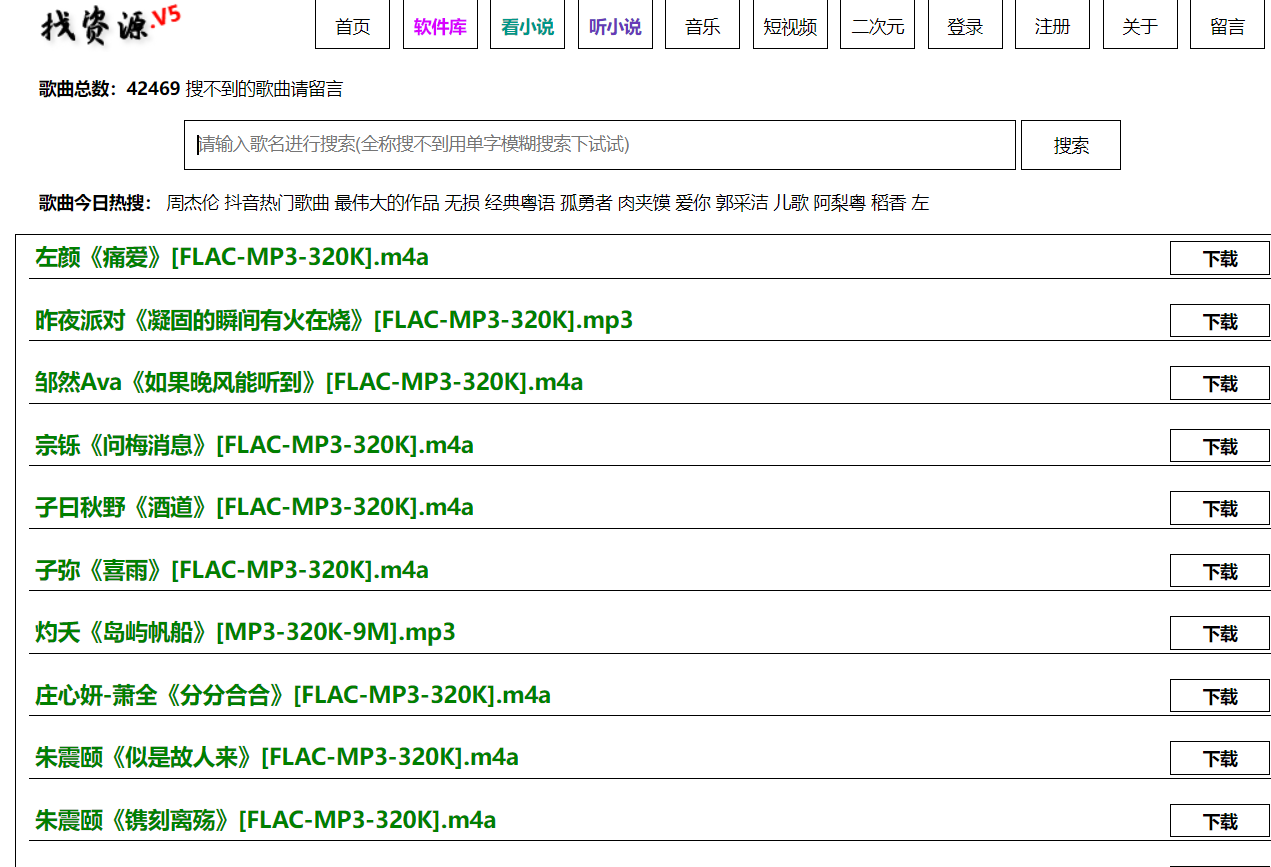Download 昨夜派对《凝固的瞬间有火在烧》
The width and height of the screenshot is (1271, 867).
1219,321
